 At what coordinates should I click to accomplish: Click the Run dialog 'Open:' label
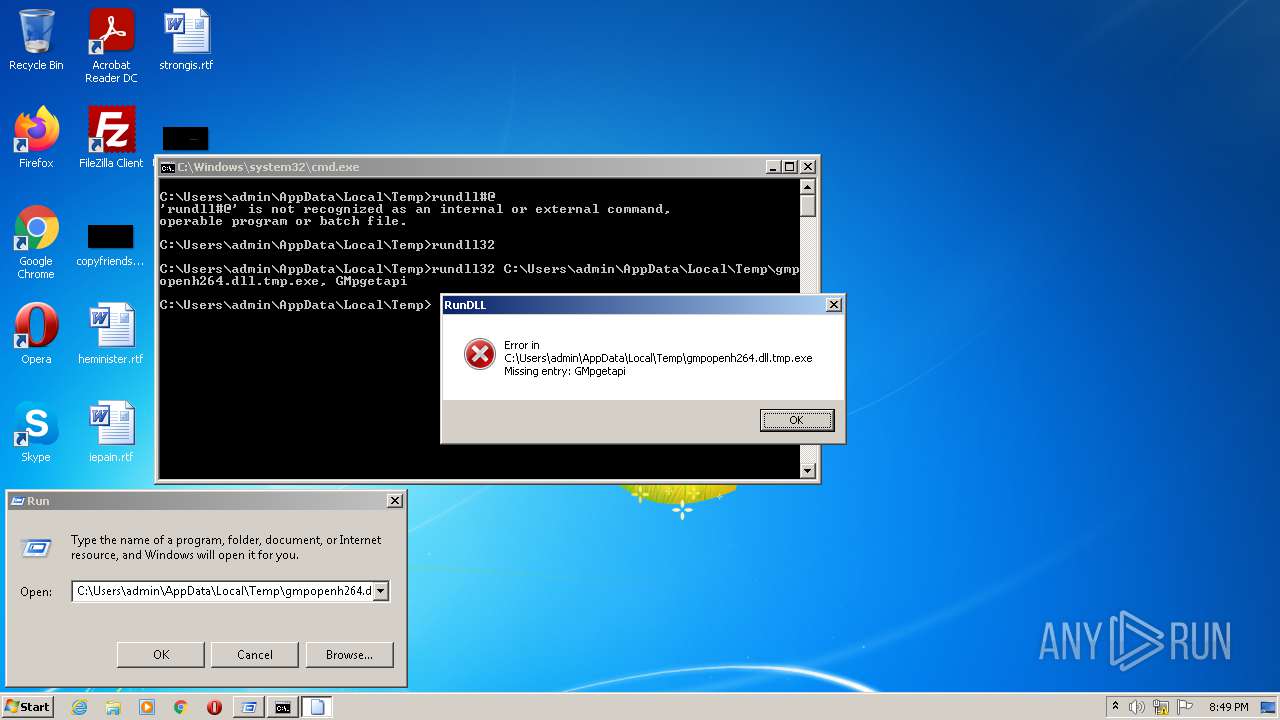(x=36, y=592)
